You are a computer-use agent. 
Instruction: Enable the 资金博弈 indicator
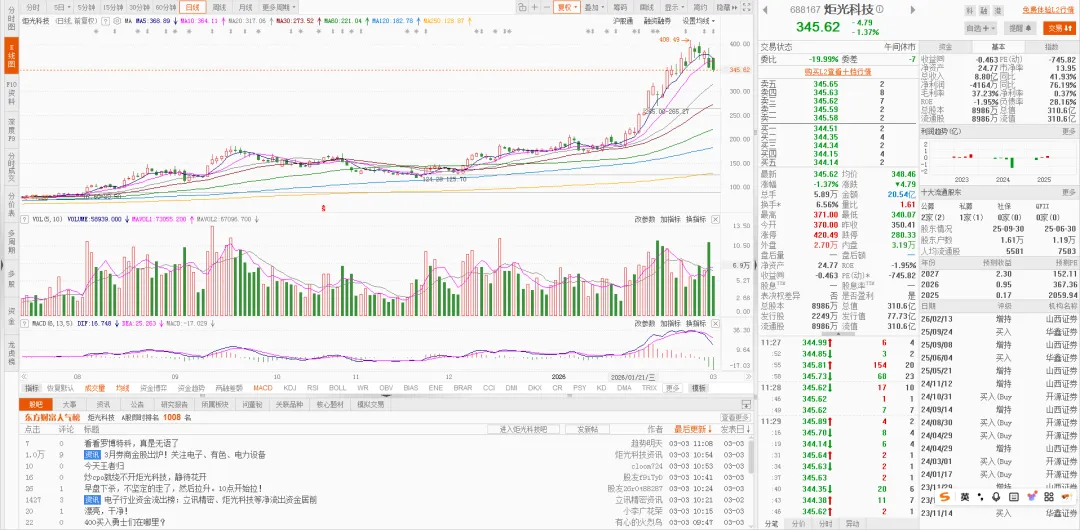tap(154, 388)
